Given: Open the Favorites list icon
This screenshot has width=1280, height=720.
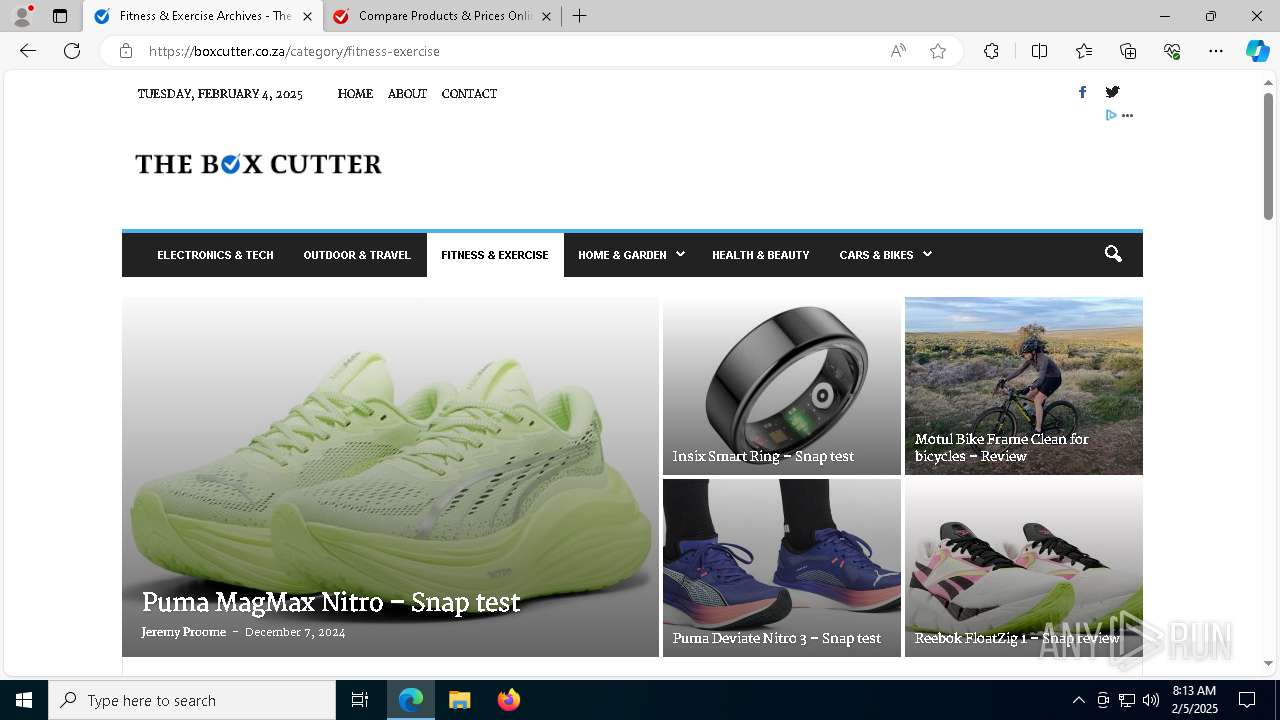Looking at the screenshot, I should pyautogui.click(x=1084, y=51).
